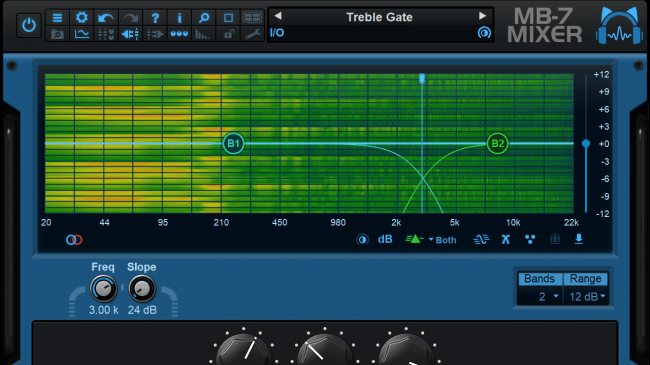The width and height of the screenshot is (650, 365).
Task: Toggle the red-blue linked circles icon
Action: tap(74, 240)
